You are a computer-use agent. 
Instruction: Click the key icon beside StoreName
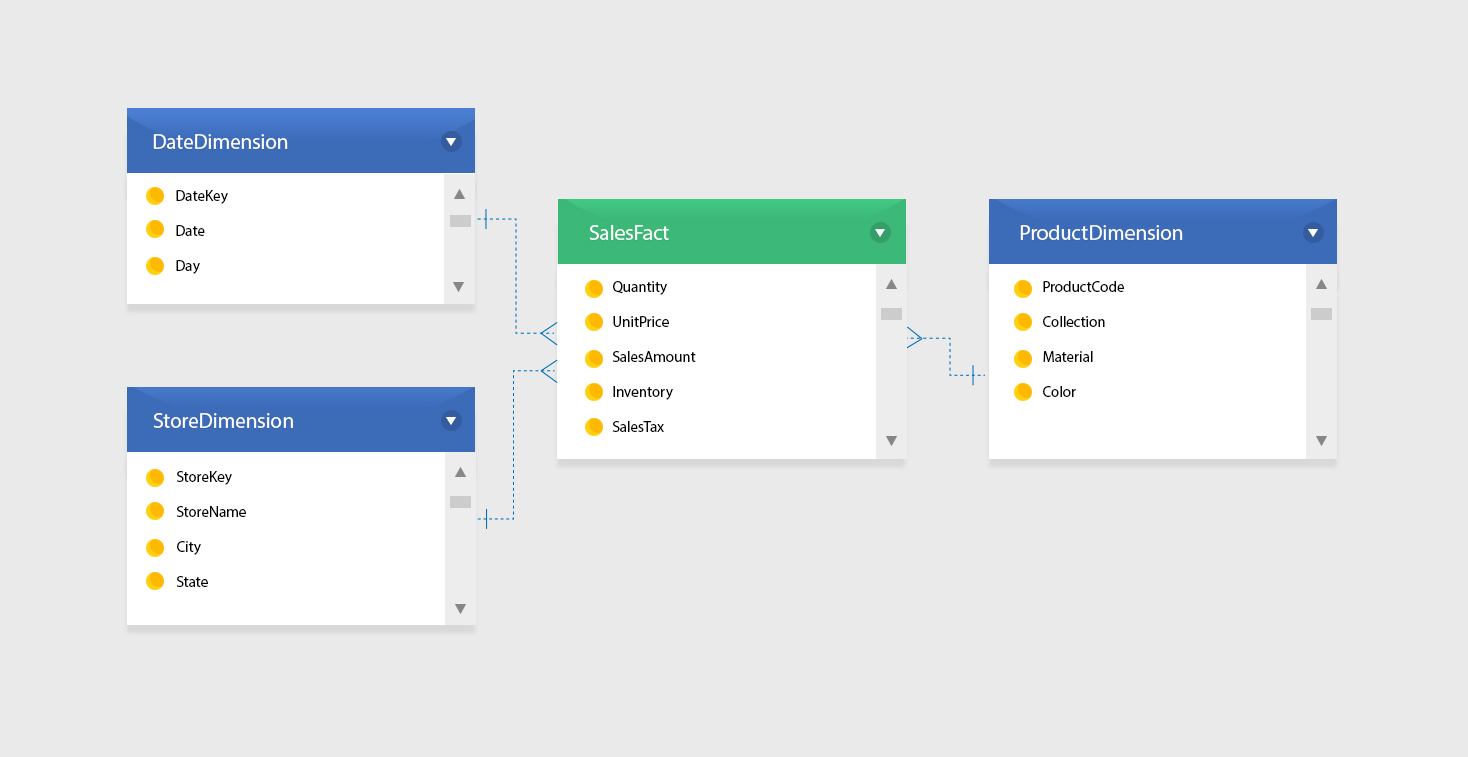point(156,511)
